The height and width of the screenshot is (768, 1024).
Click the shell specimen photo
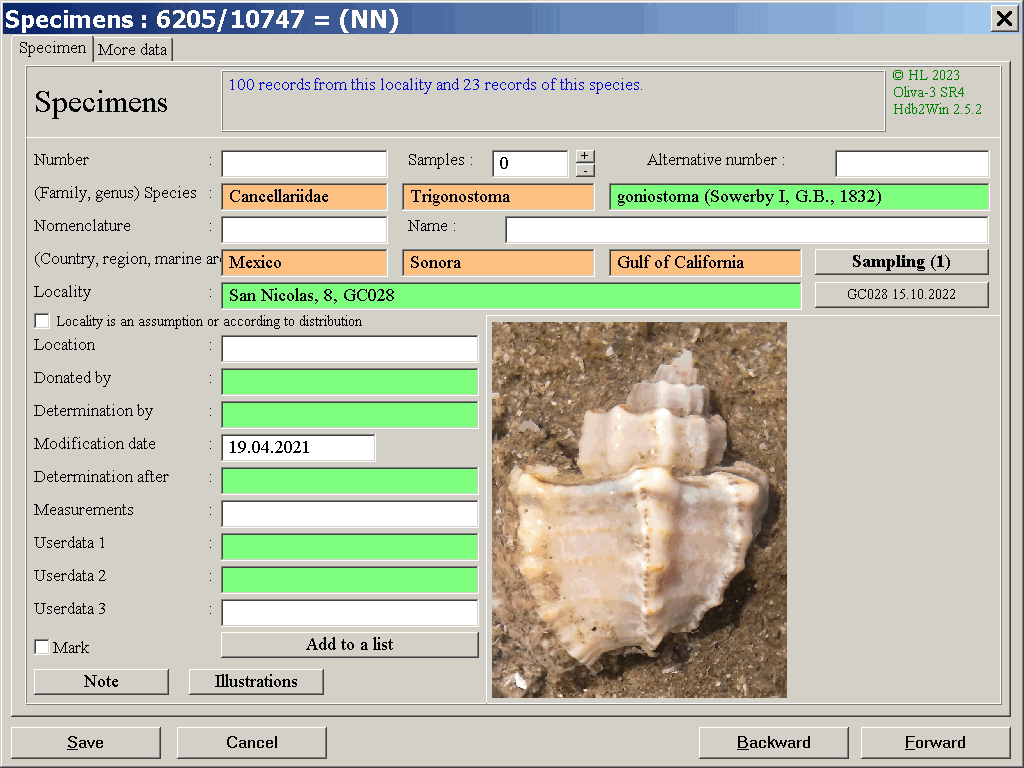[x=639, y=510]
